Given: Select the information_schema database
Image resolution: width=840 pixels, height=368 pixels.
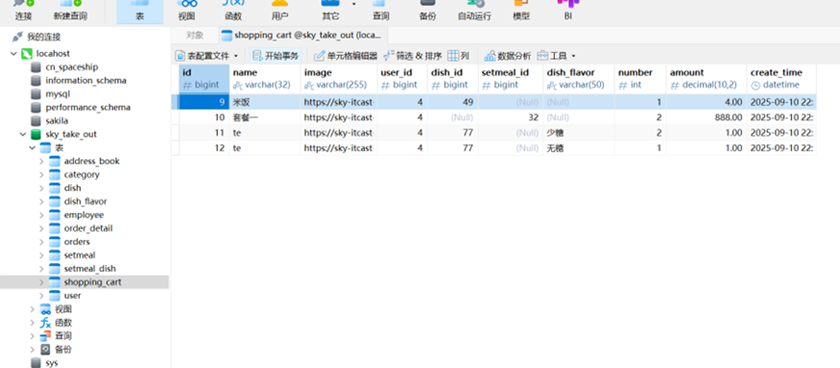Looking at the screenshot, I should tap(86, 80).
